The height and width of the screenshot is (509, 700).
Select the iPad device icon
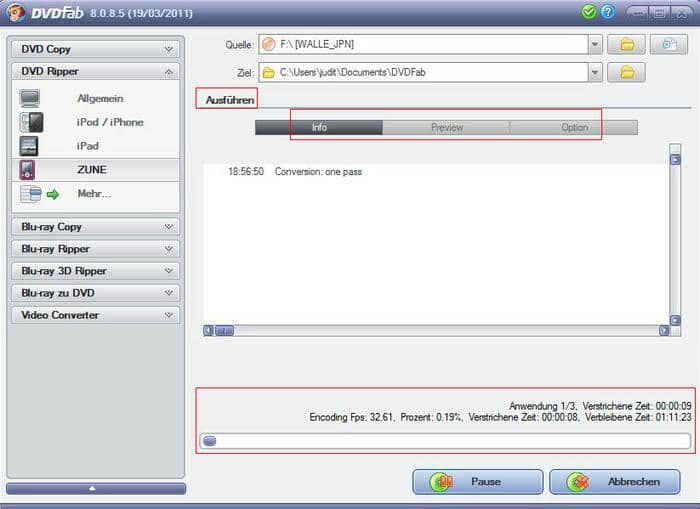(29, 146)
